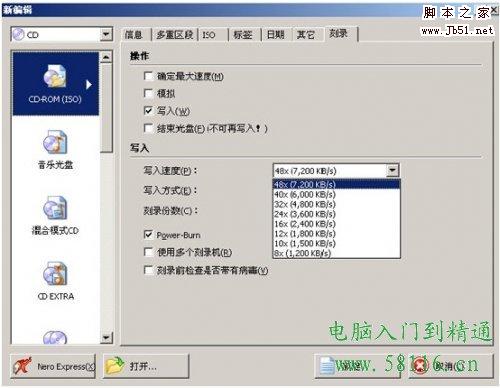Select 16x (2,400 KB/s) speed
Image resolution: width=500 pixels, height=388 pixels.
[x=336, y=224]
